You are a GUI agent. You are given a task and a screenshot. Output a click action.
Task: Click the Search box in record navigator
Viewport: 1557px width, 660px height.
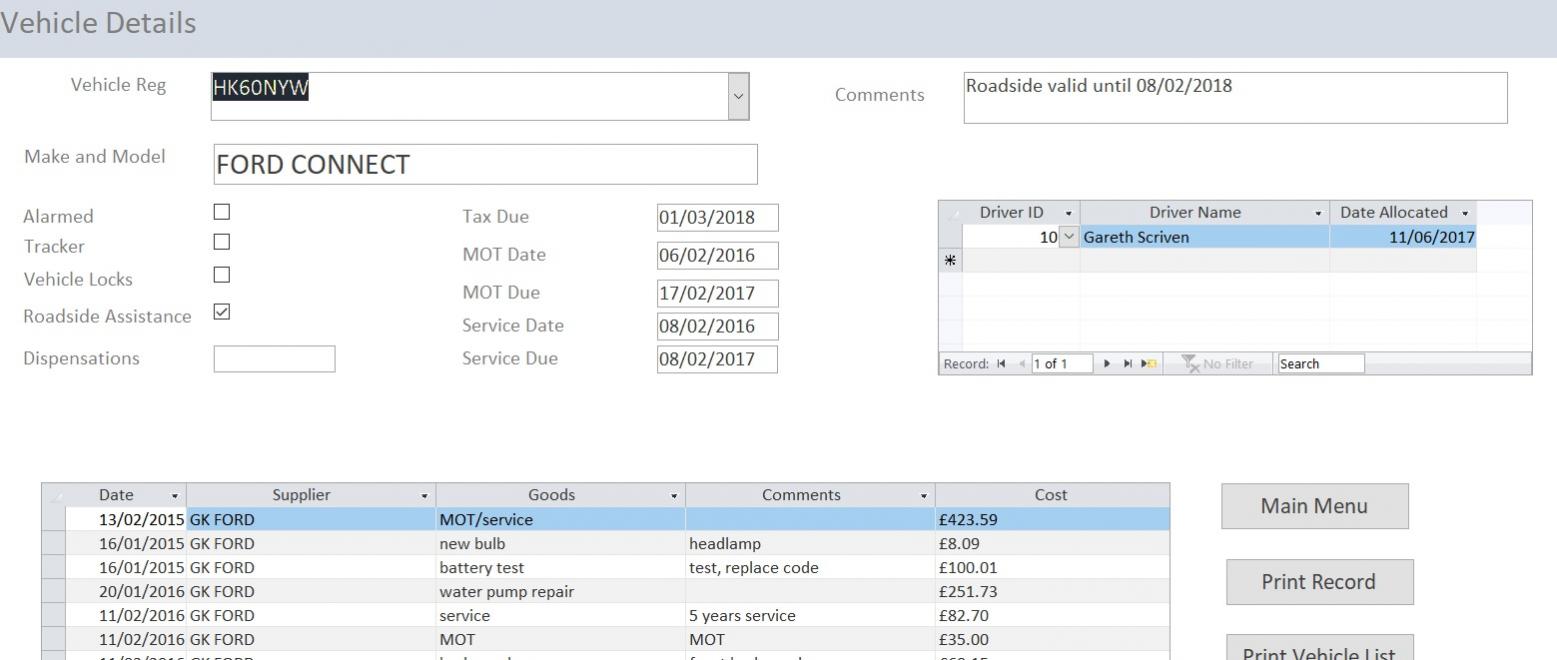pos(1320,364)
